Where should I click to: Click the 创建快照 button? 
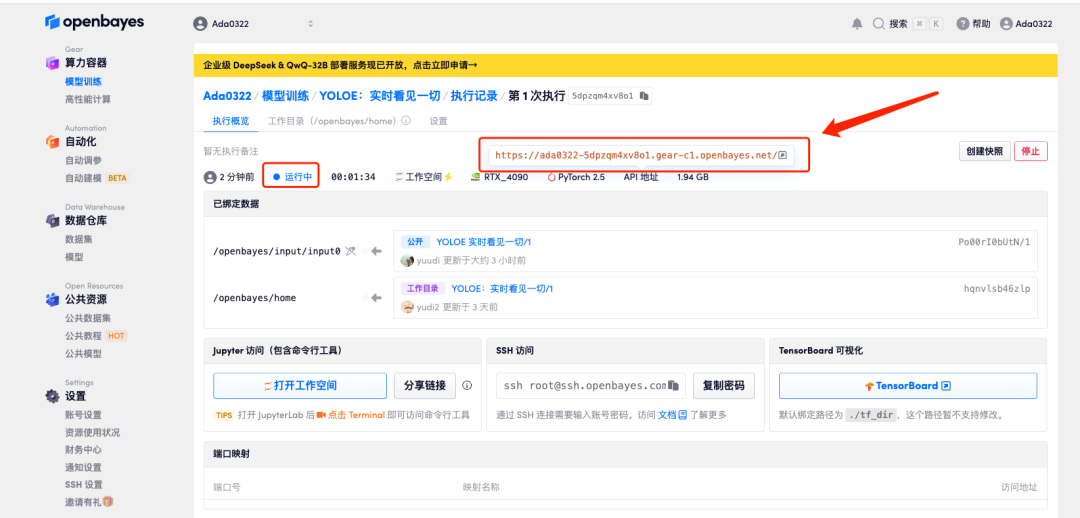coord(983,151)
